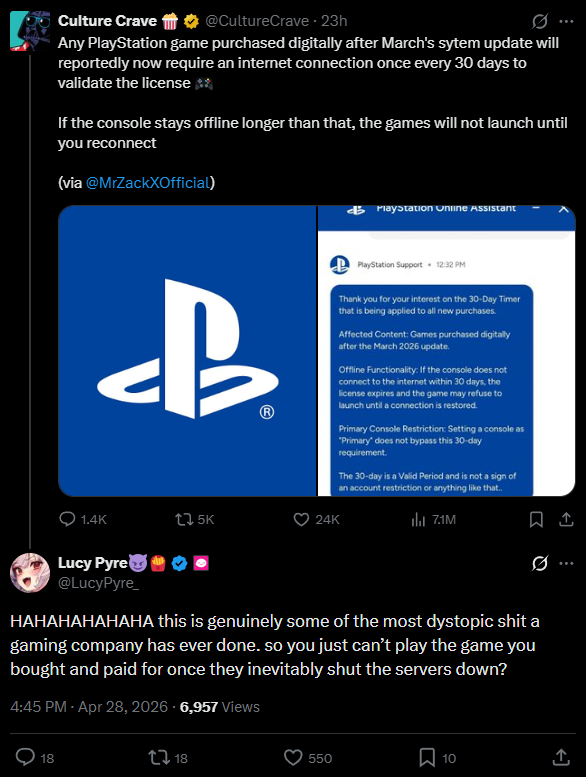
Task: Open more options menu on Culture Crave post
Action: click(566, 21)
